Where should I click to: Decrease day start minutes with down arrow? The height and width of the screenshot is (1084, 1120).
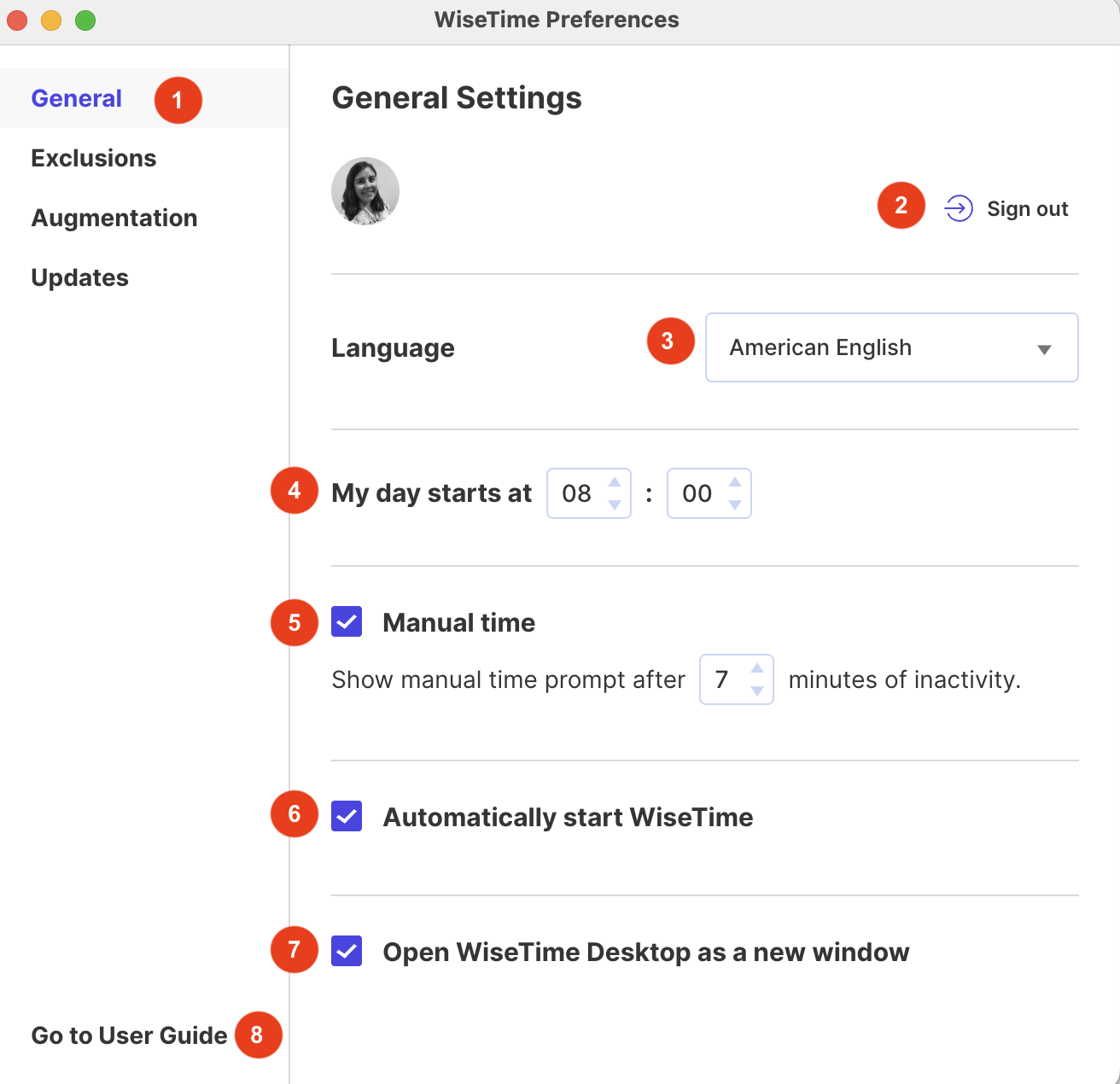click(735, 505)
